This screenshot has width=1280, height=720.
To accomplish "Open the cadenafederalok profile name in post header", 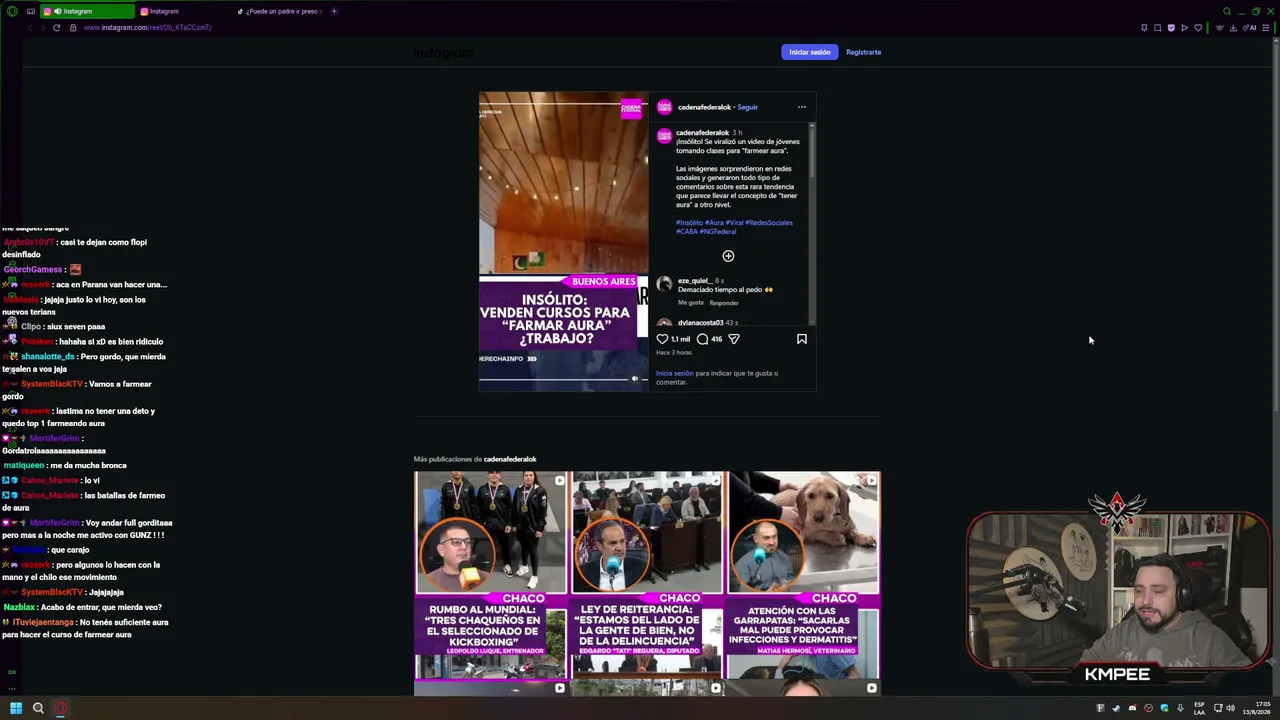I will [x=704, y=107].
